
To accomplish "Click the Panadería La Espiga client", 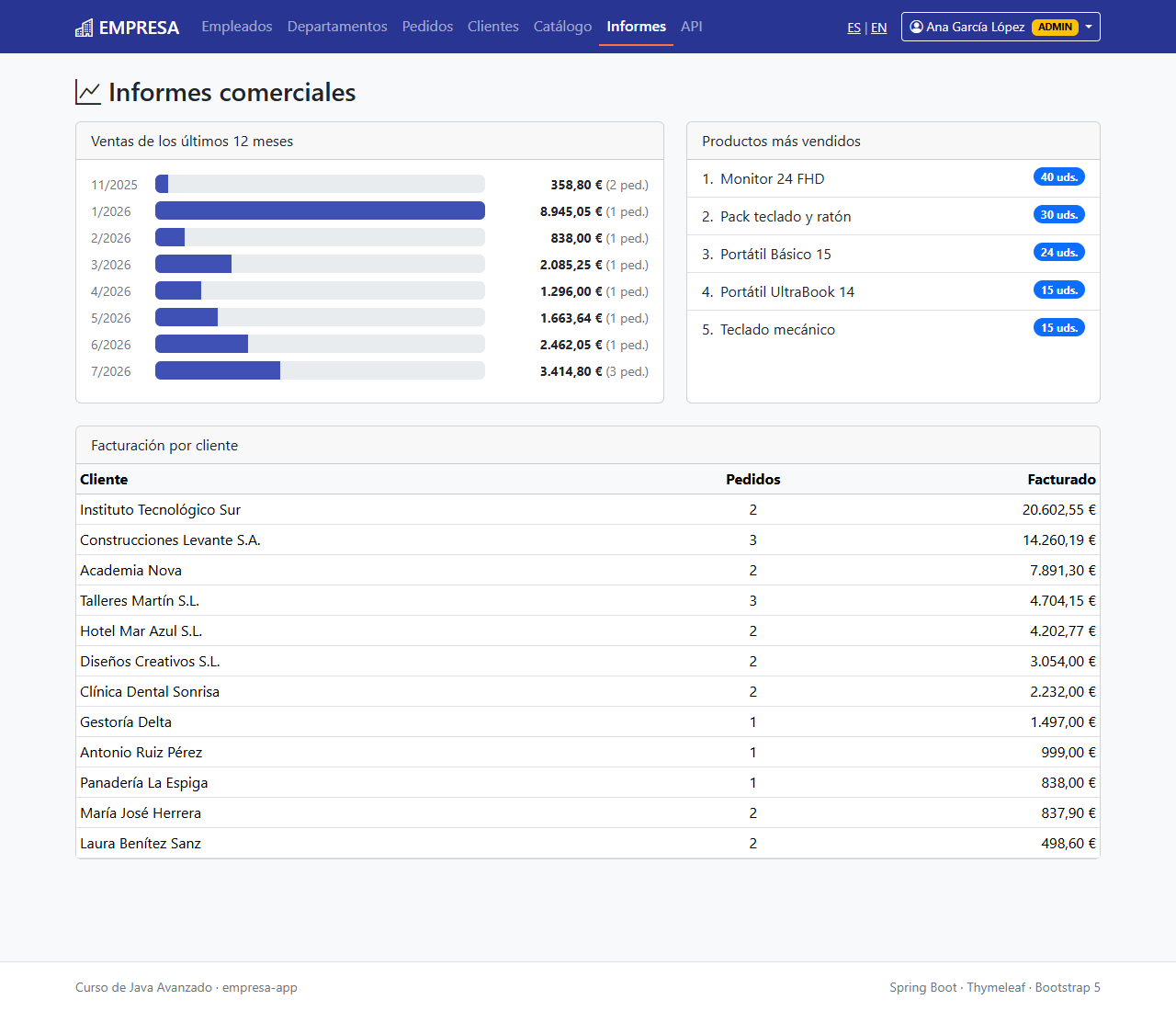I will click(x=144, y=782).
